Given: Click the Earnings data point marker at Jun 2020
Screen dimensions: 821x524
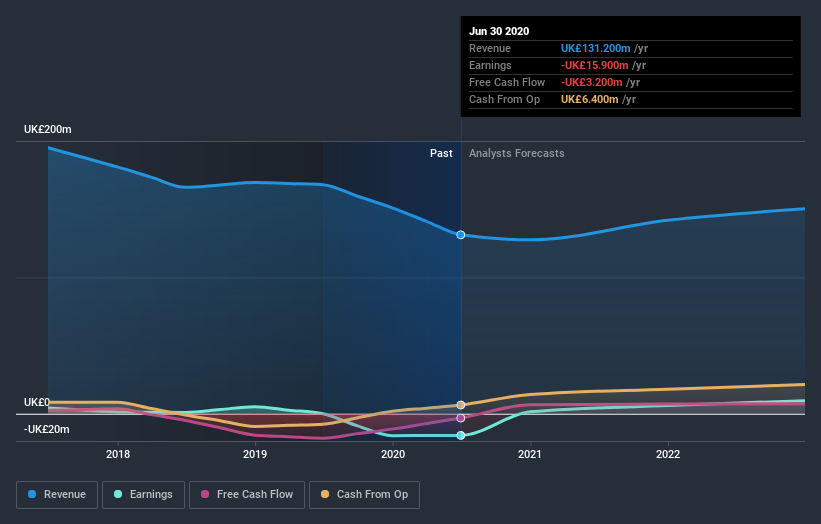Looking at the screenshot, I should (461, 436).
